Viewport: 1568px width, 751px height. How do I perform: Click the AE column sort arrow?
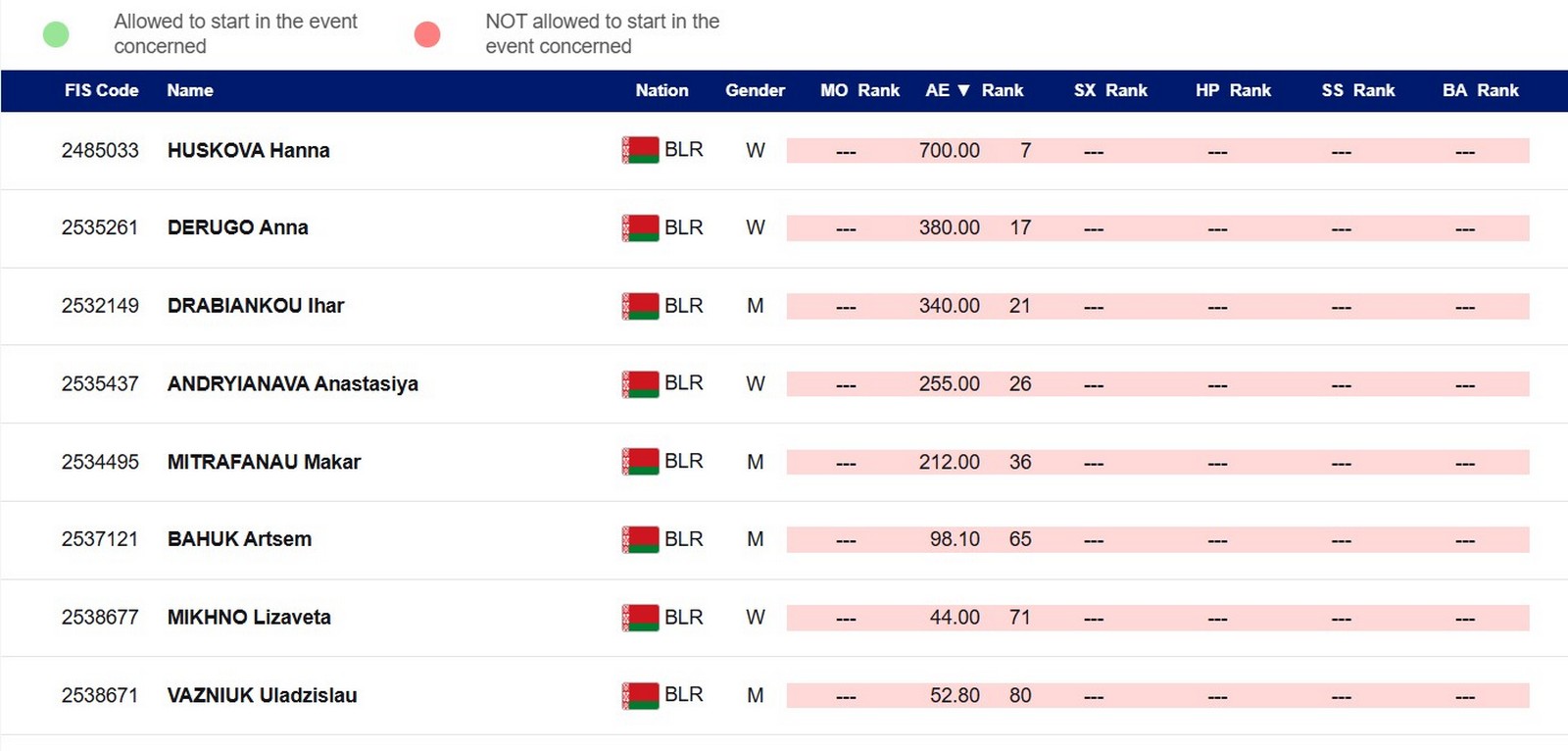point(963,90)
